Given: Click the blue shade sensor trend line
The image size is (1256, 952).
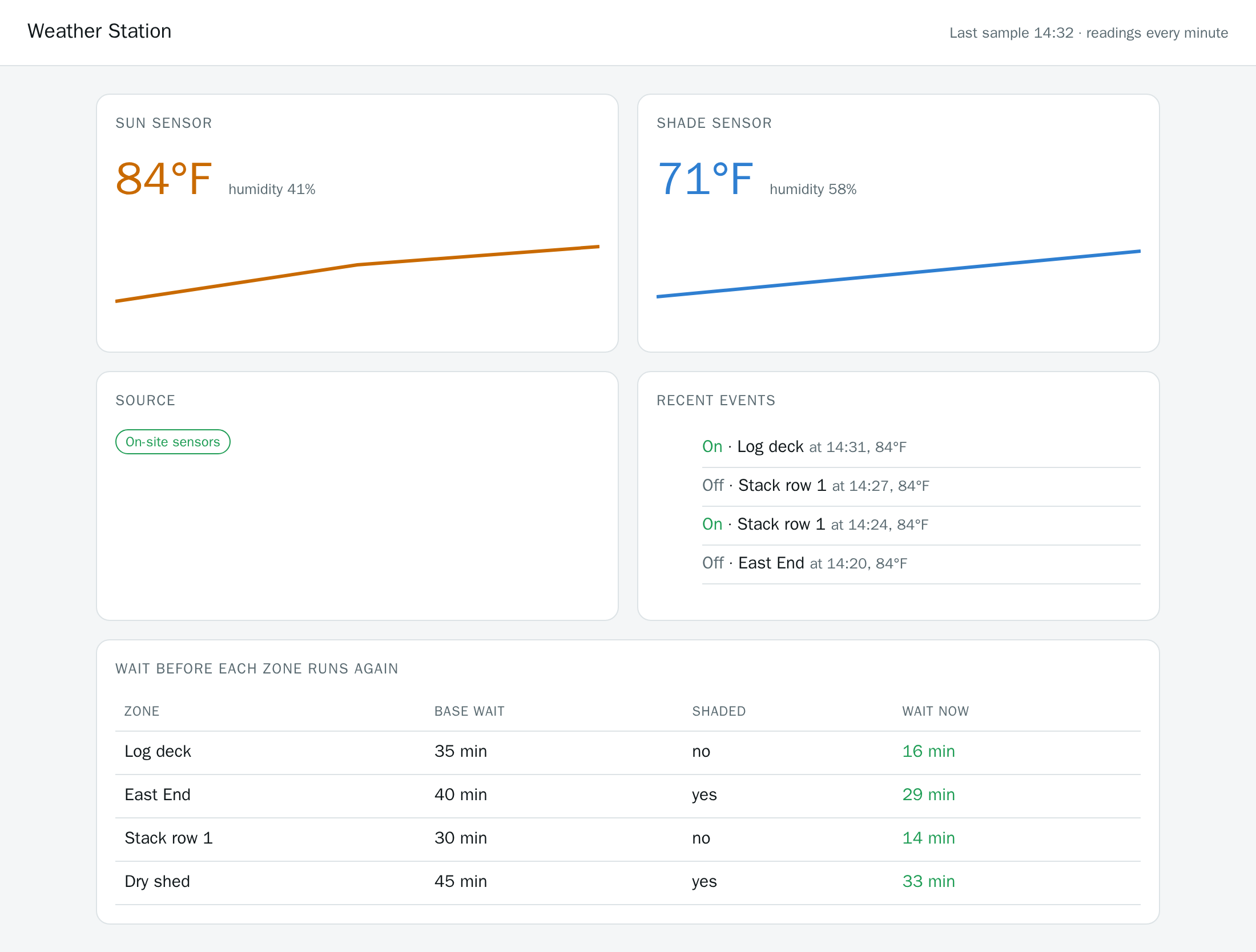Looking at the screenshot, I should [x=899, y=273].
